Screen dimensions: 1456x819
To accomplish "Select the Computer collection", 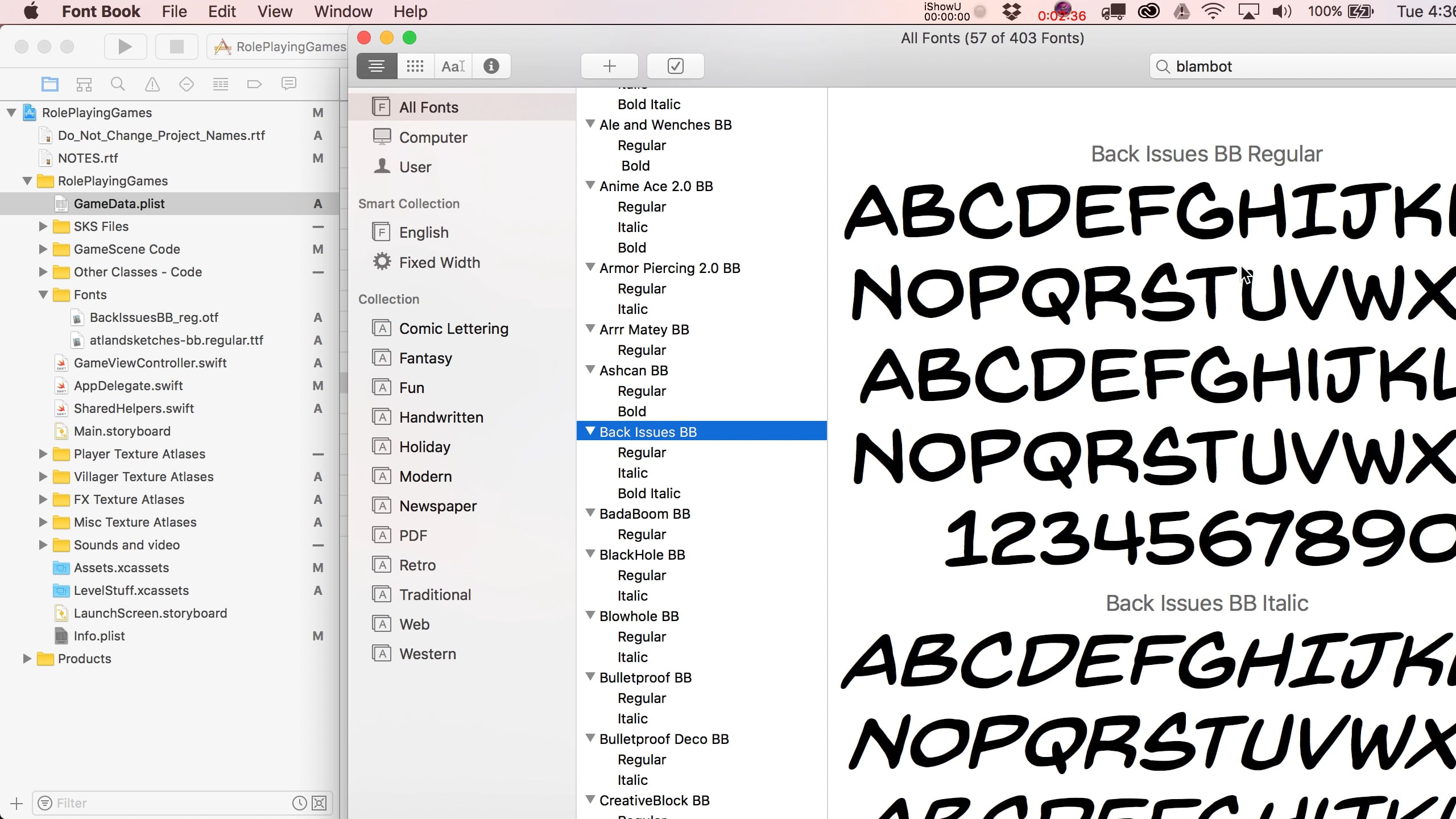I will (462, 137).
